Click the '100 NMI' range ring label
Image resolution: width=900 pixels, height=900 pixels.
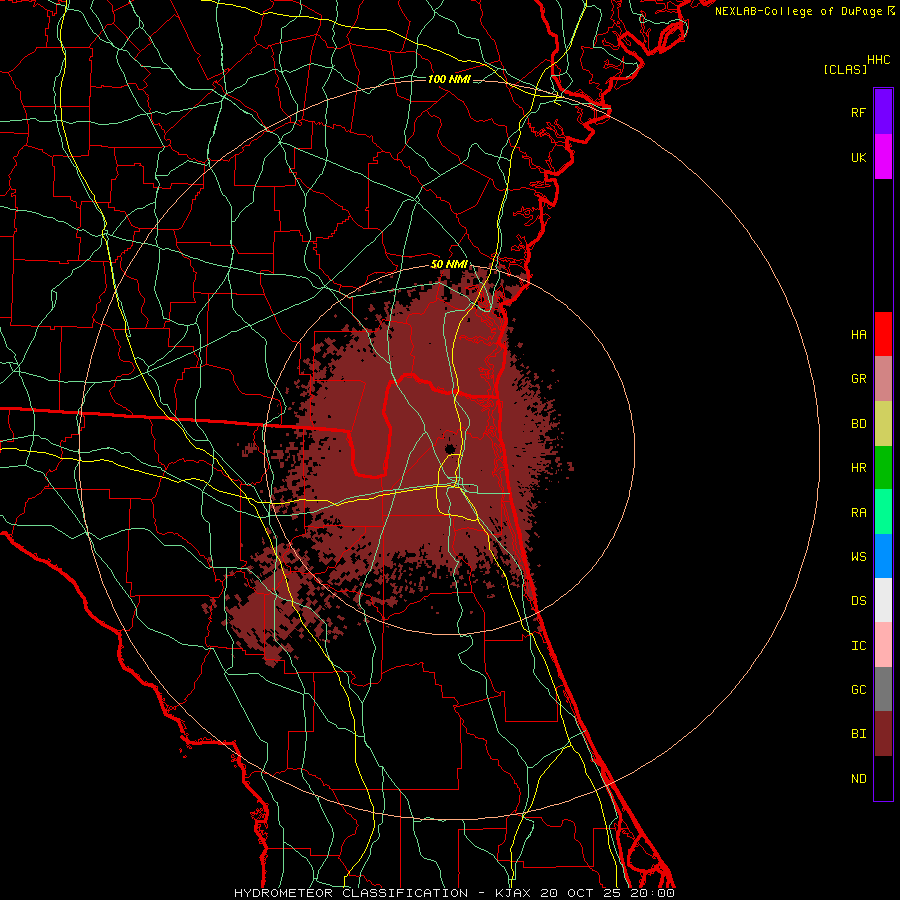coord(449,79)
